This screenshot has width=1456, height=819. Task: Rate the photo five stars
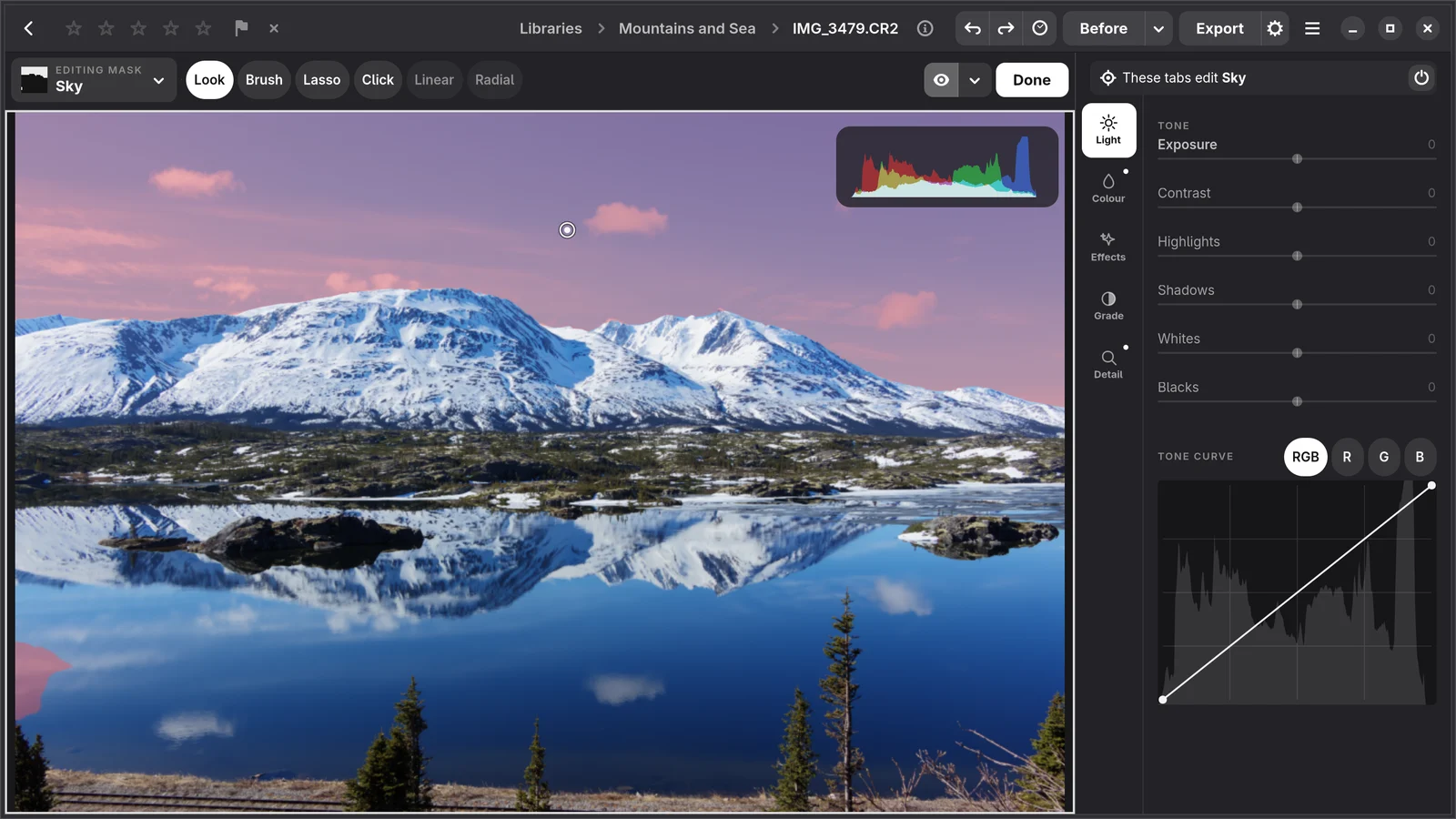pos(203,28)
